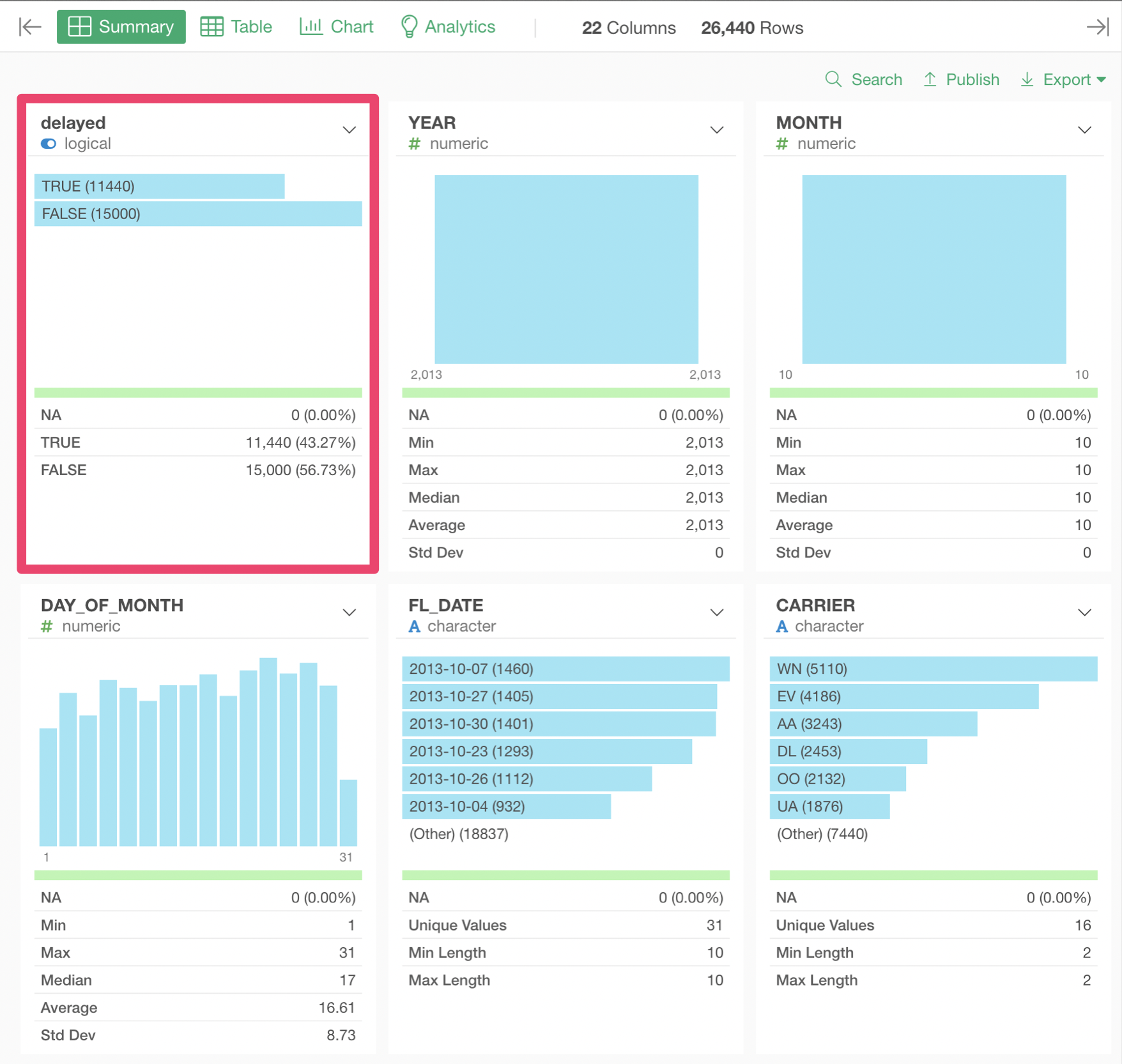
Task: Expand the DAY_OF_MONTH column chevron
Action: pyautogui.click(x=349, y=612)
